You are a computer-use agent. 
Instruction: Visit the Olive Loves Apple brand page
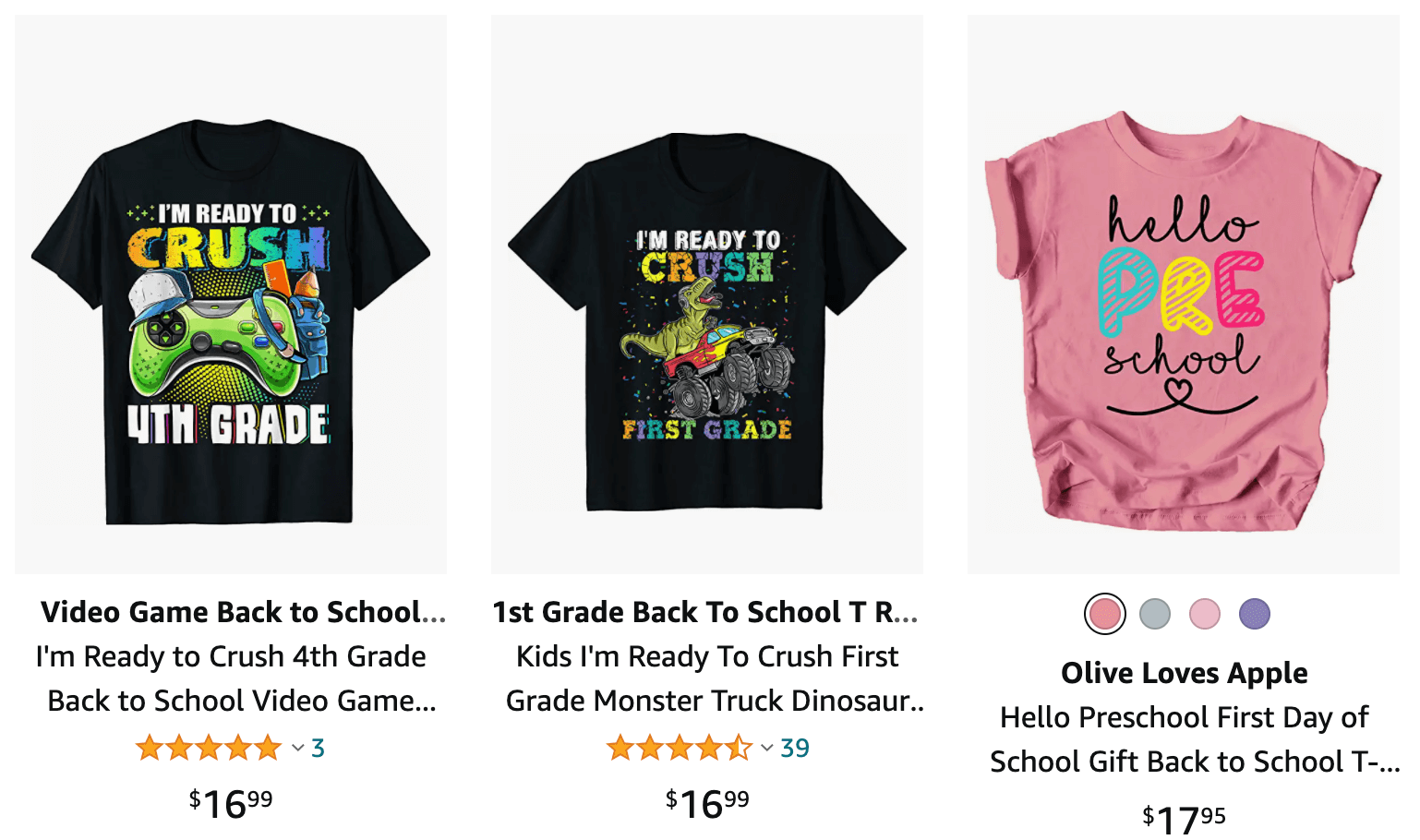(1184, 674)
